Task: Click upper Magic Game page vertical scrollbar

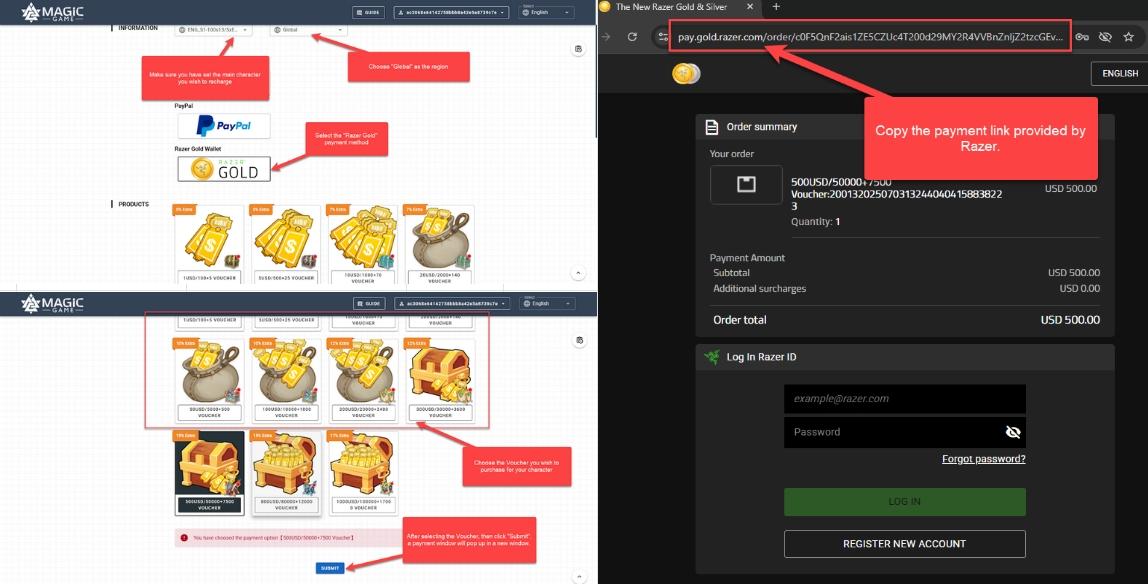Action: tap(596, 81)
